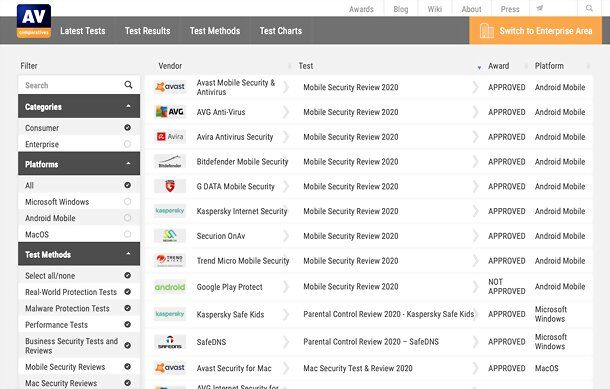Select the Consumer category radio

click(x=127, y=128)
